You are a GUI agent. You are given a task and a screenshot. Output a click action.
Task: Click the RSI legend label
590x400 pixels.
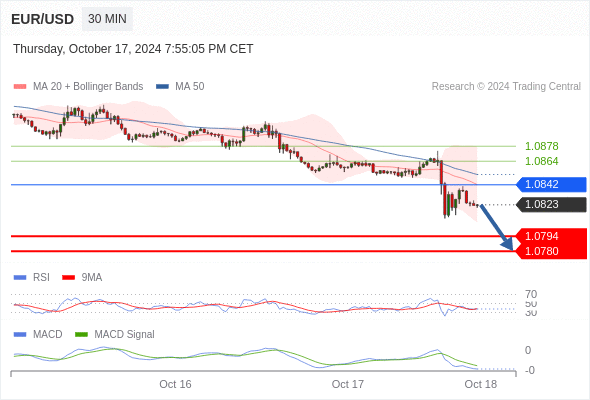coord(41,277)
